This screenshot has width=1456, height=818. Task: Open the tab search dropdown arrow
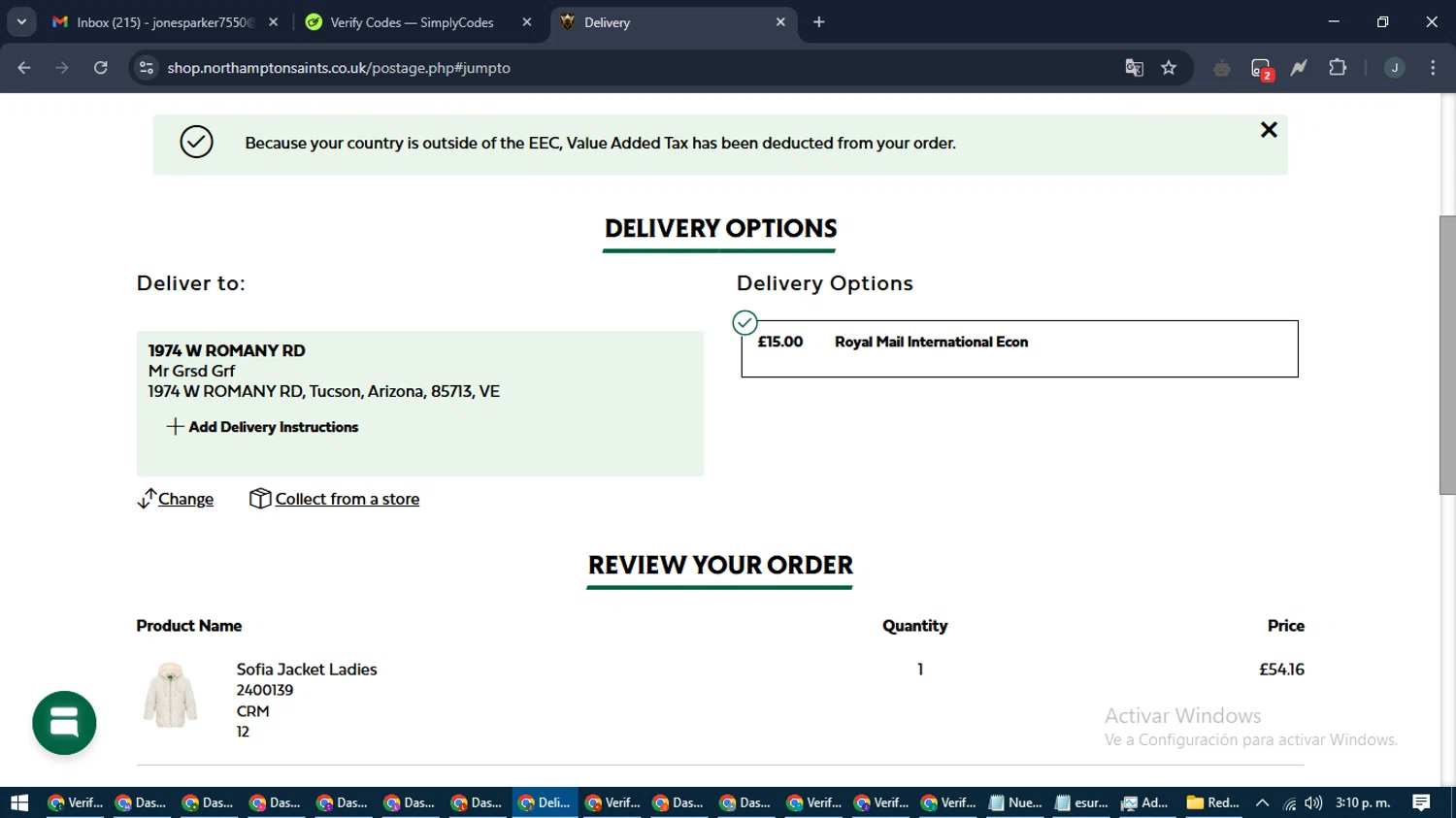tap(21, 22)
